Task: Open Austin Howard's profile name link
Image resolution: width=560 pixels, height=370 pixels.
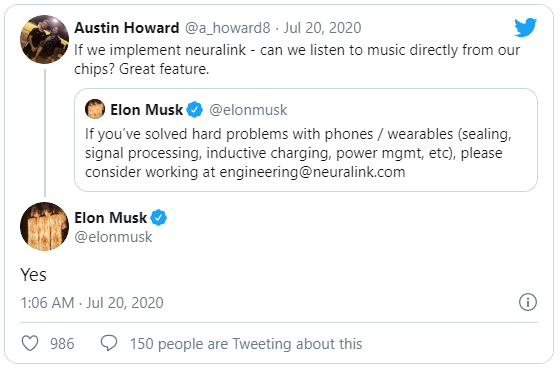Action: point(127,28)
